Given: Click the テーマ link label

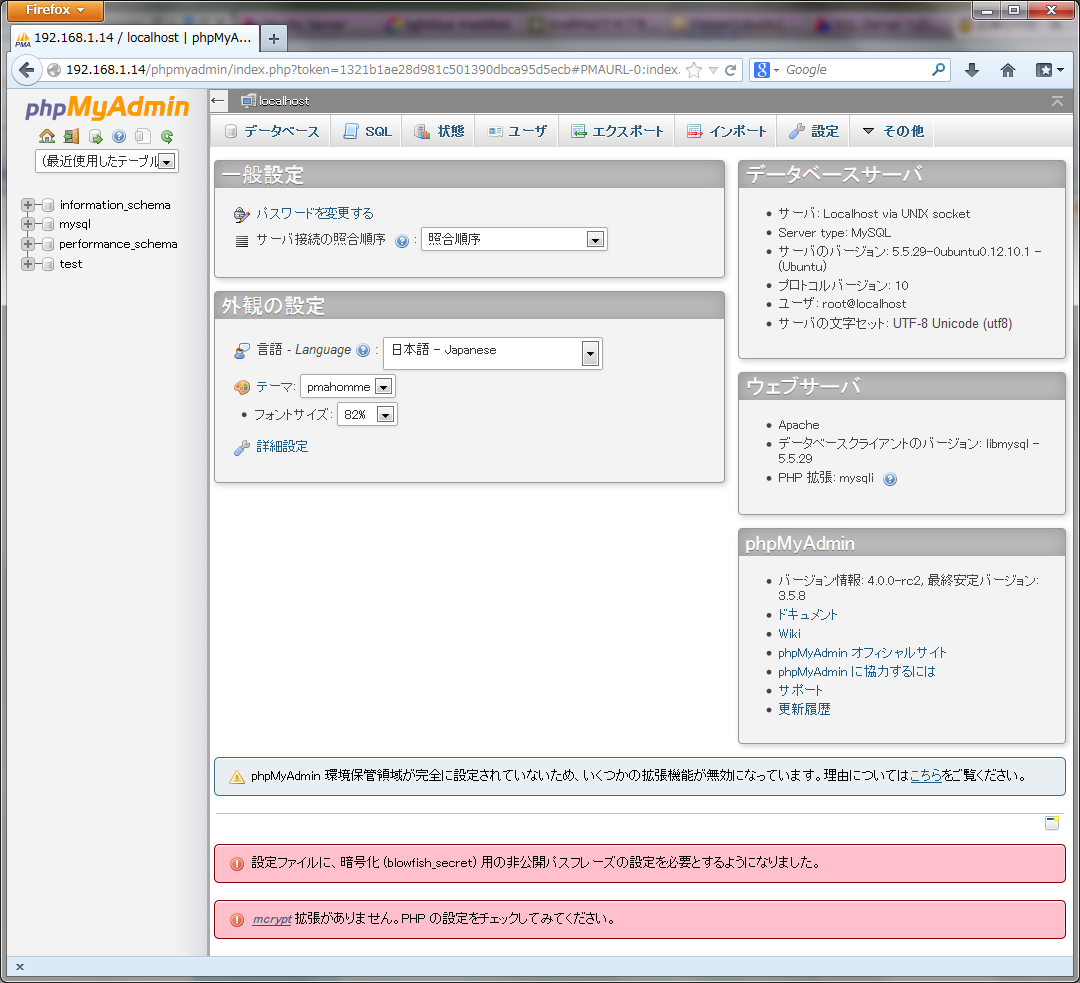Looking at the screenshot, I should tap(276, 387).
